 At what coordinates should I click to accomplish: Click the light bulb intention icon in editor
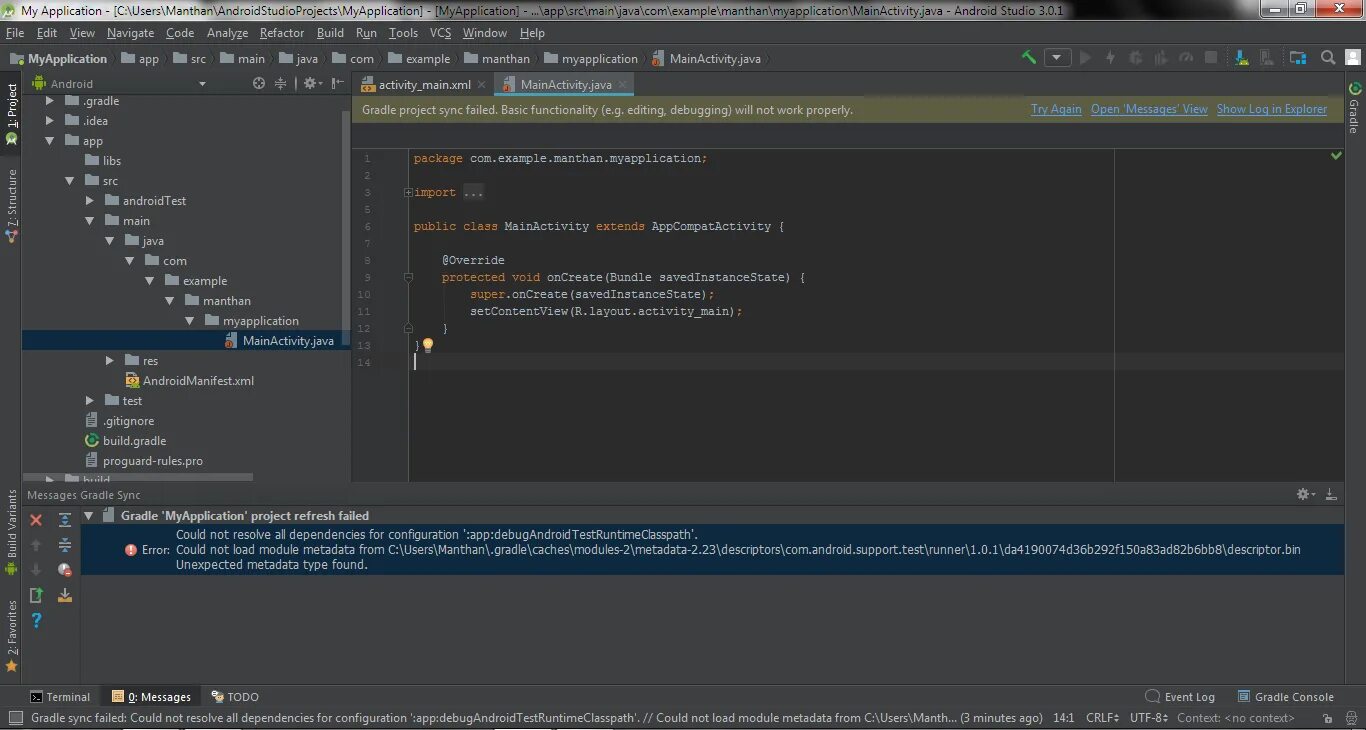click(x=428, y=345)
